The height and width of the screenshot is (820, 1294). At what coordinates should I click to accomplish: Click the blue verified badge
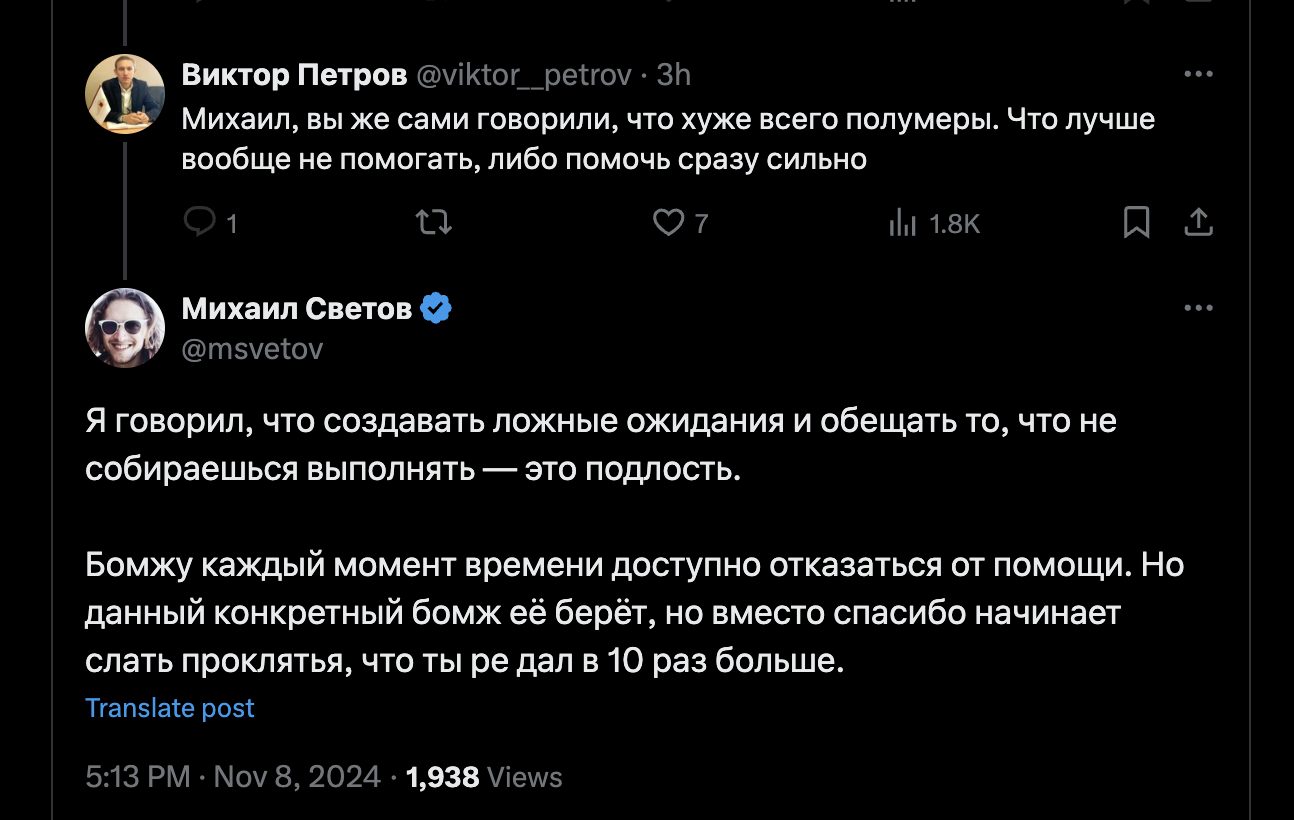point(435,309)
